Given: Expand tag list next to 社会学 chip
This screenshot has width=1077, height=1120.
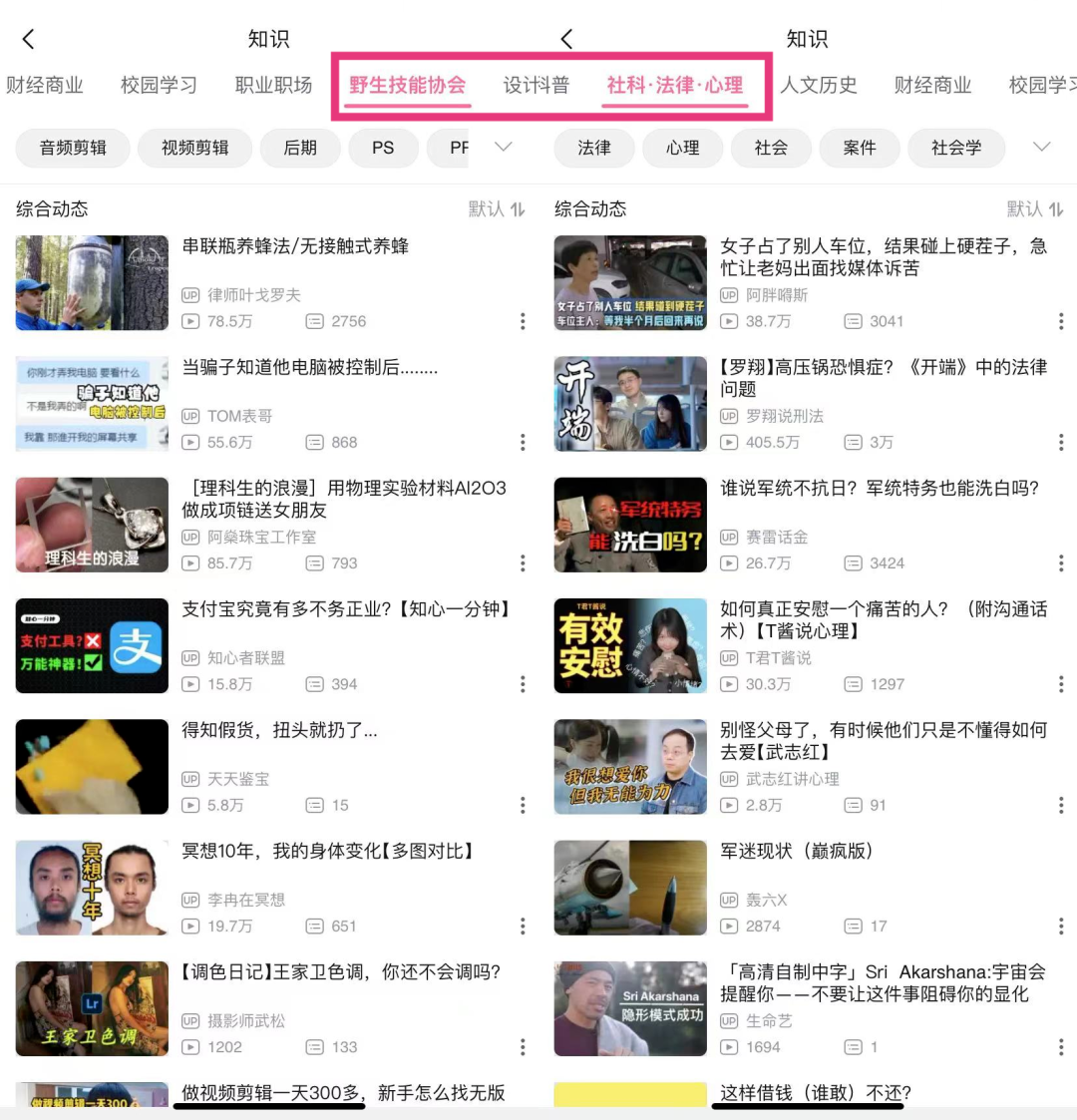Looking at the screenshot, I should coord(1042,148).
